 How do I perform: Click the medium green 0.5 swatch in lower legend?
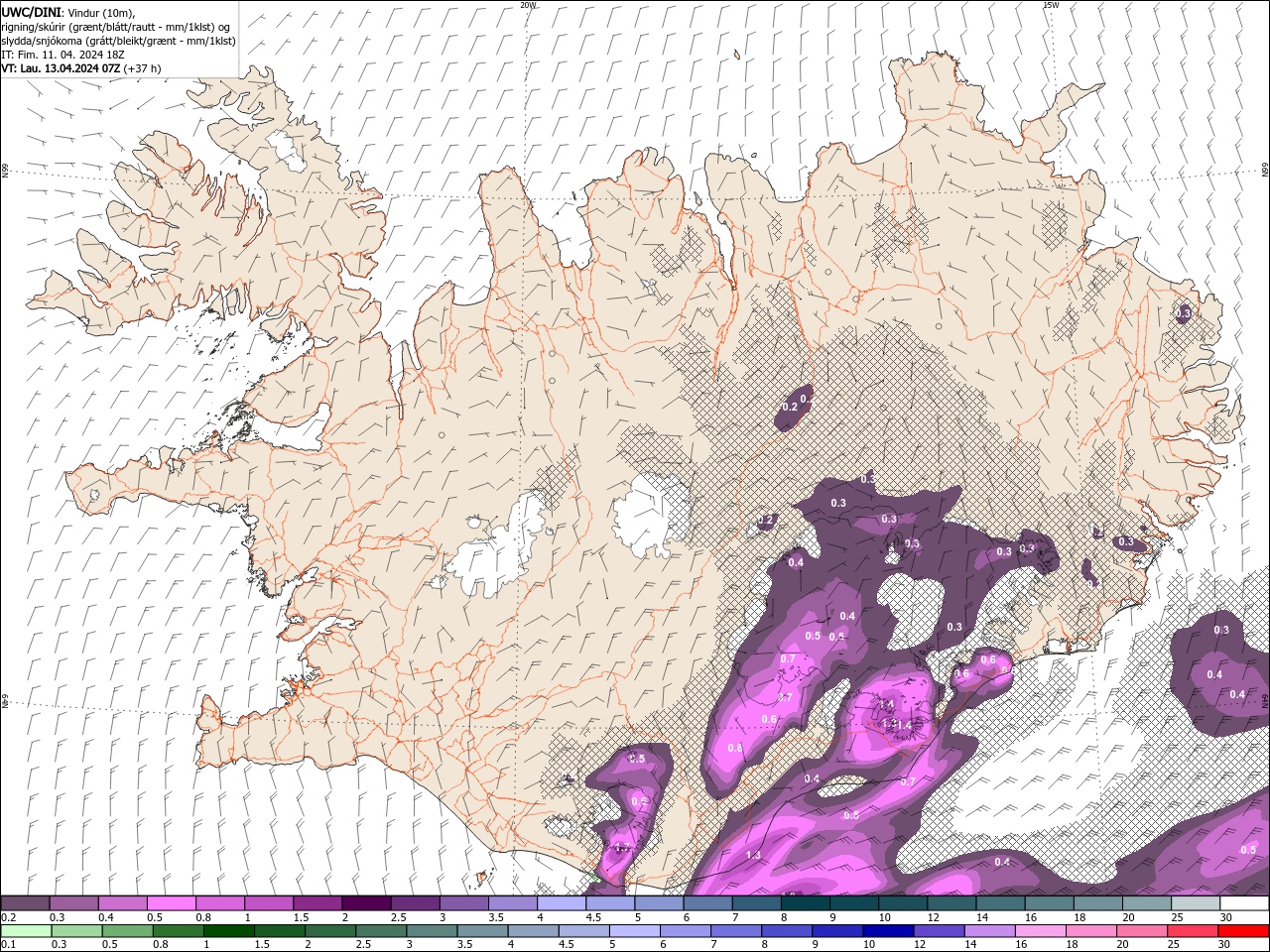click(127, 931)
